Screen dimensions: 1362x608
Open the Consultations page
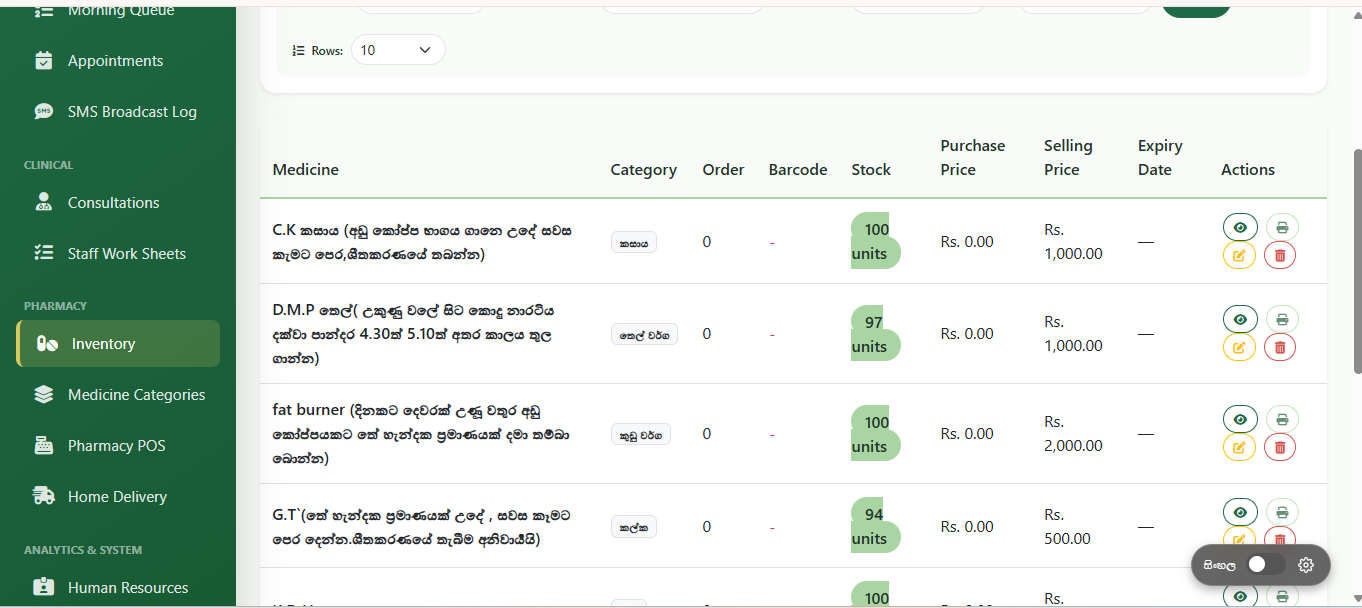point(118,203)
